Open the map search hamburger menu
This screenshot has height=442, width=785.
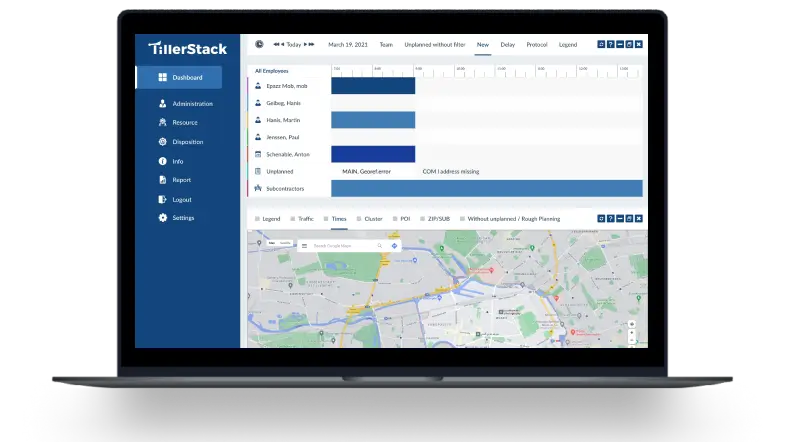(306, 245)
